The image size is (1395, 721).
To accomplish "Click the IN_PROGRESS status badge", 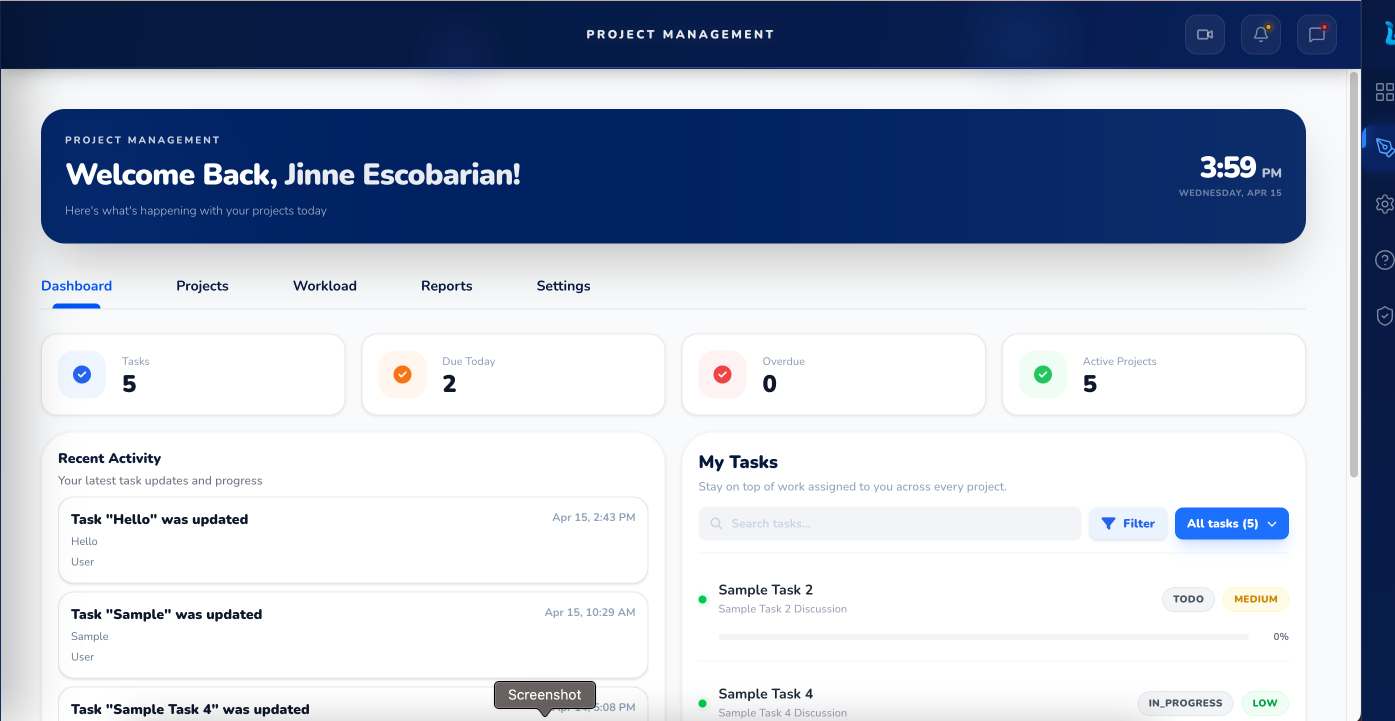I will (1185, 703).
